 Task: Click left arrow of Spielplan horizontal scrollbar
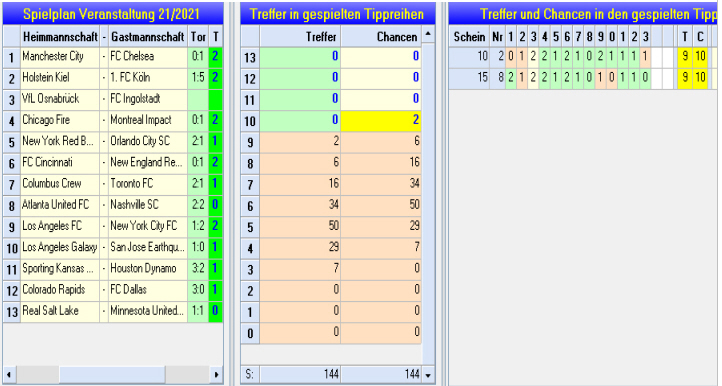pos(8,374)
